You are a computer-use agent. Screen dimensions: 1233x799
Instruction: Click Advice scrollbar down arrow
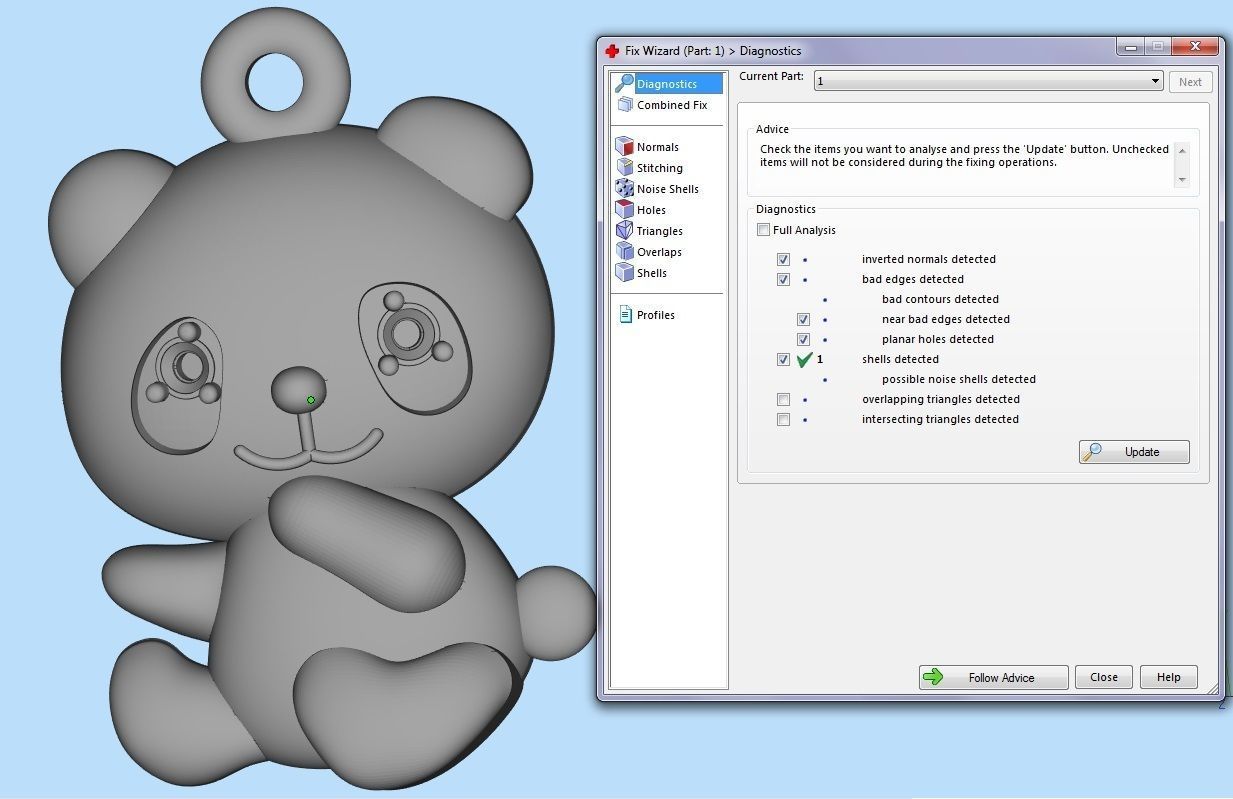(1182, 180)
